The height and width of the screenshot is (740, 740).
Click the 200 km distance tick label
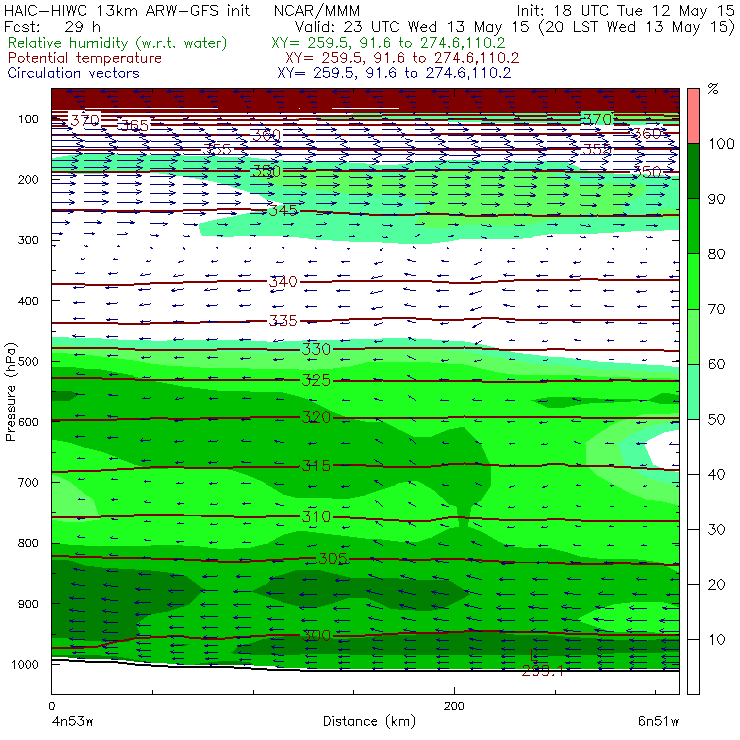(x=454, y=706)
